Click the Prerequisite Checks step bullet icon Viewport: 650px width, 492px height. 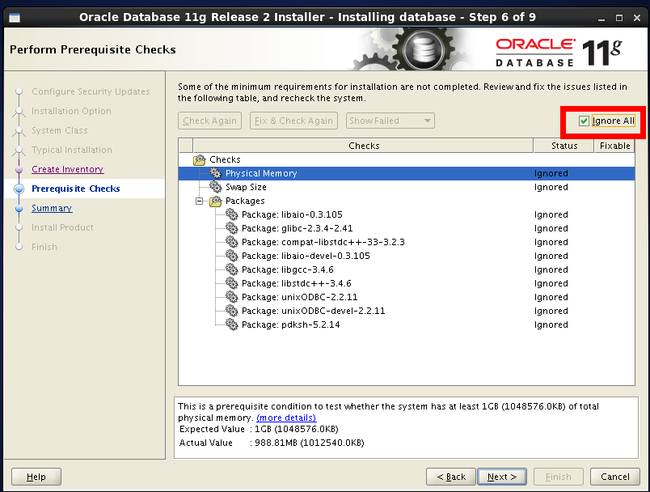[19, 189]
